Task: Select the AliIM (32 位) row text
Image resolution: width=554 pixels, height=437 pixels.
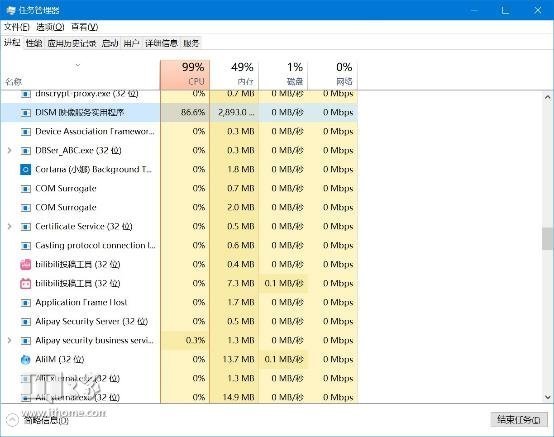Action: [x=60, y=359]
